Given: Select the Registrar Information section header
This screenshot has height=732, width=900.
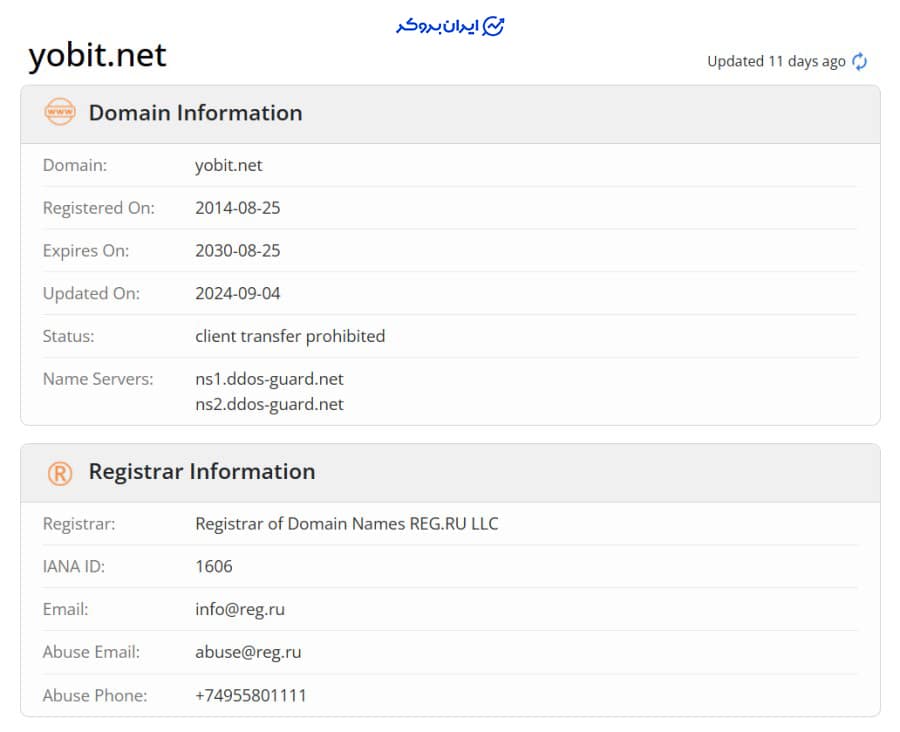Looking at the screenshot, I should coord(201,472).
